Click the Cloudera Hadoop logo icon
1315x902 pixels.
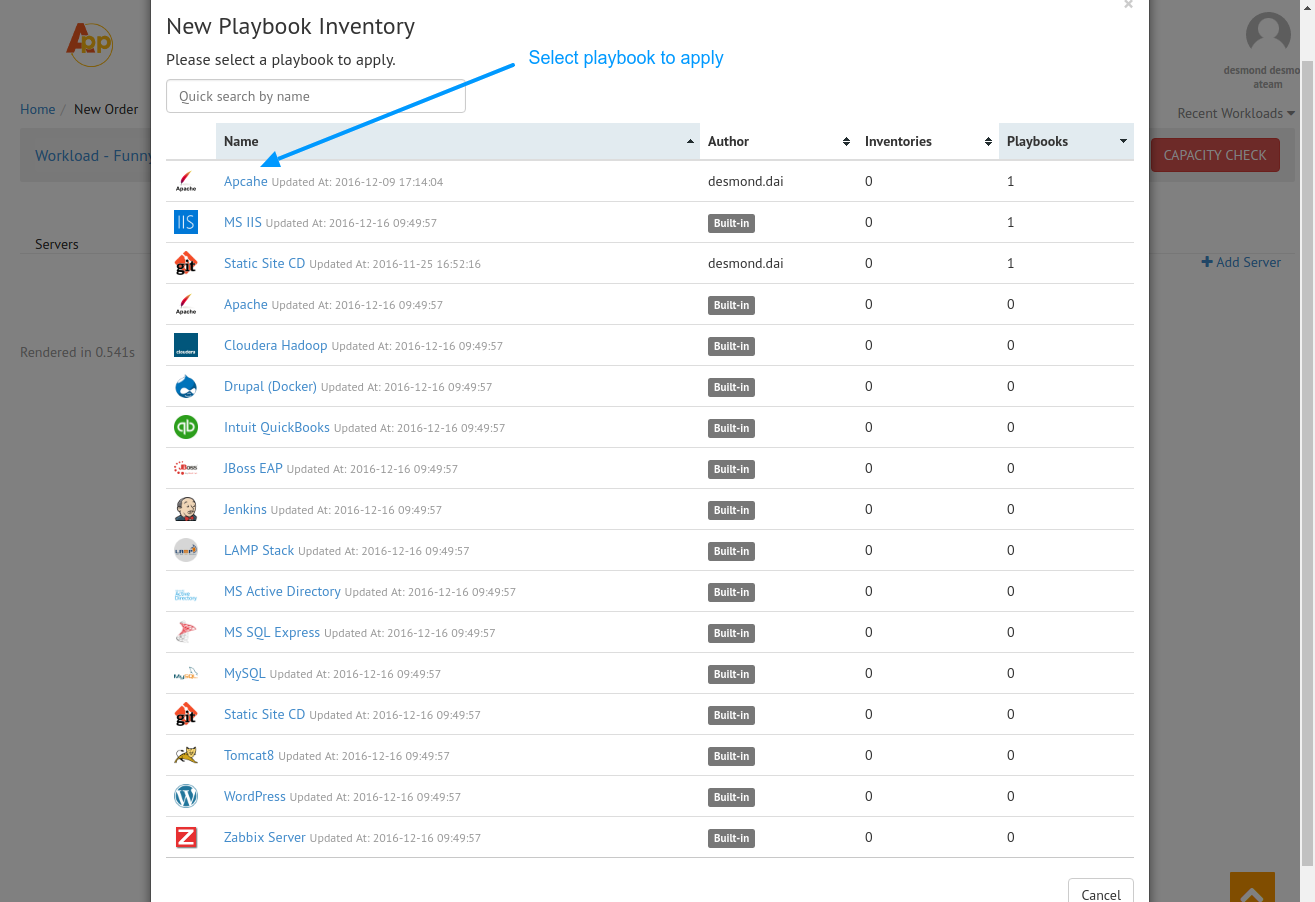[x=186, y=345]
